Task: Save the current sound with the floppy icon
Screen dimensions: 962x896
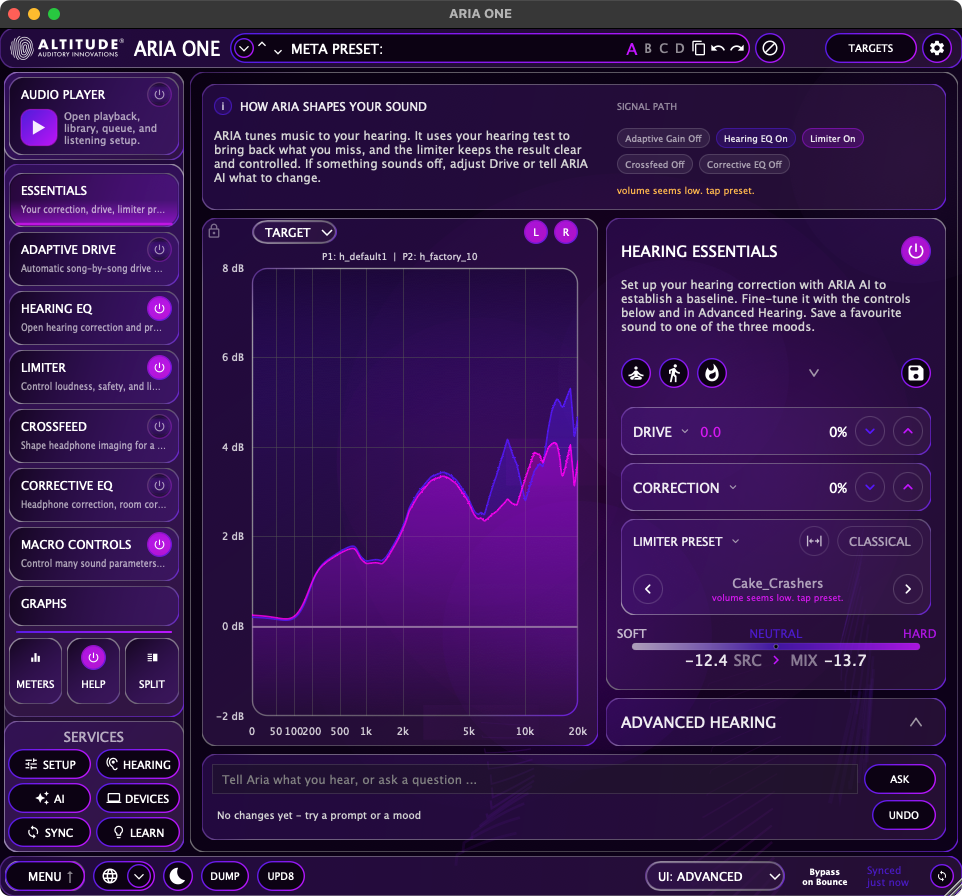Action: click(x=915, y=373)
